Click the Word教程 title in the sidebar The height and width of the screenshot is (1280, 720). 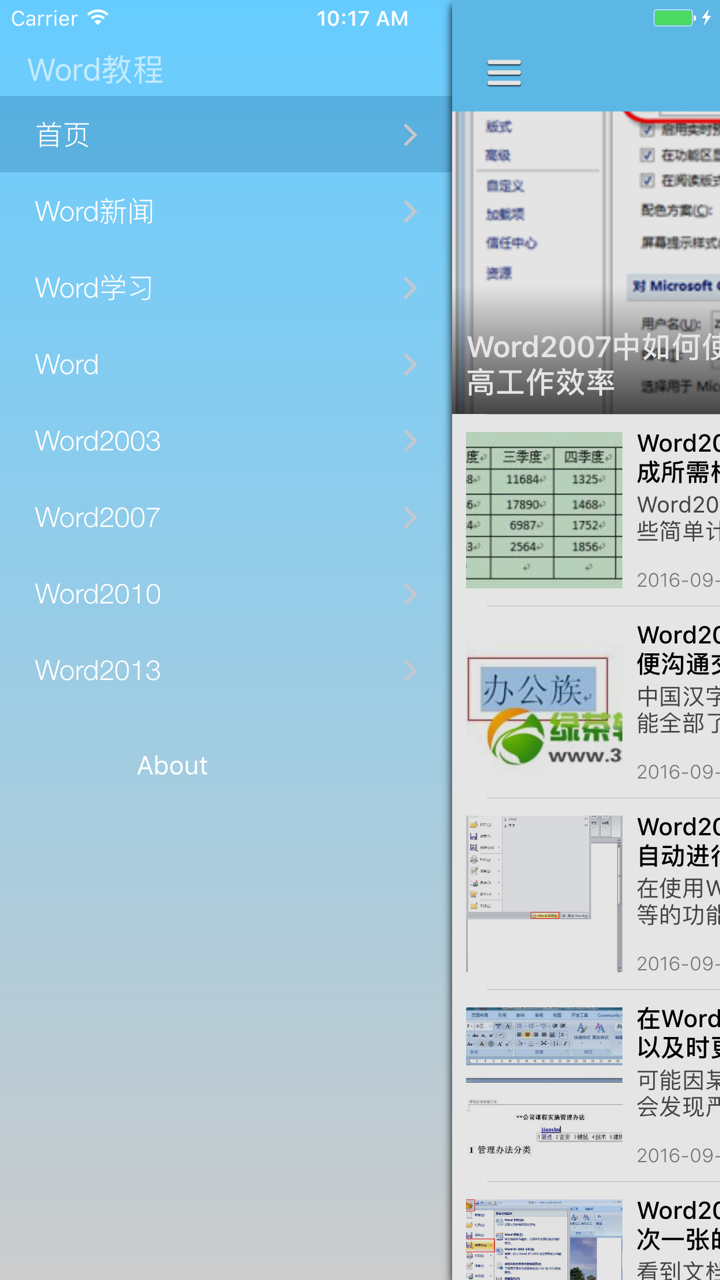point(95,69)
